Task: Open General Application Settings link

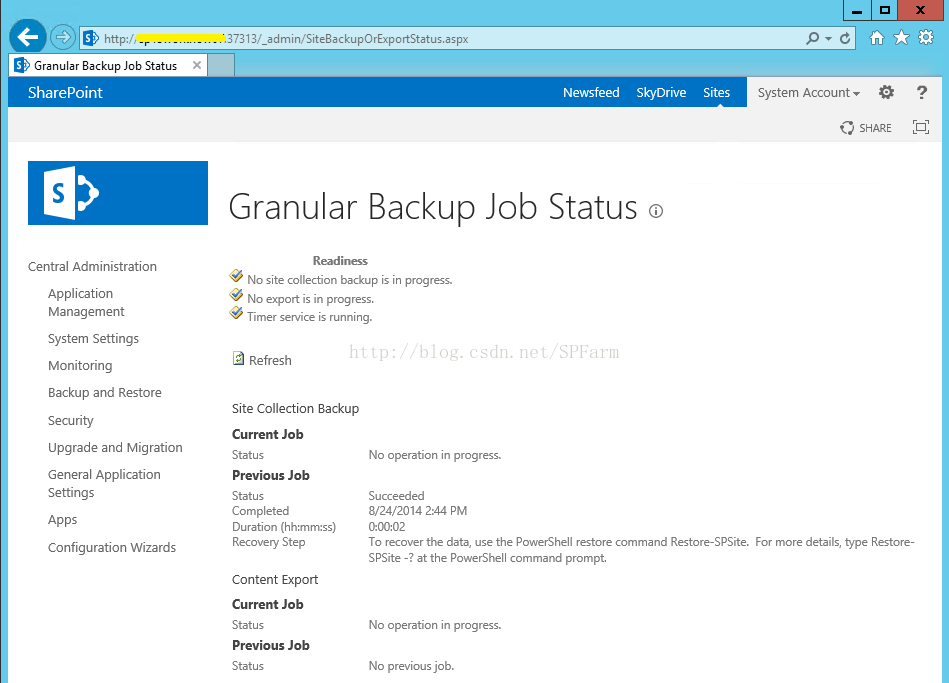Action: click(x=104, y=483)
